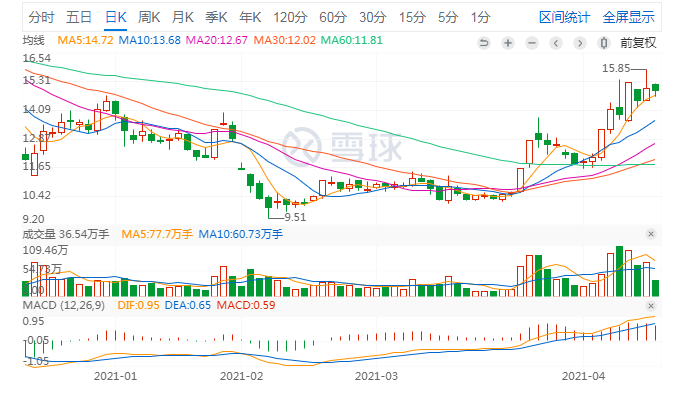Click the undo/reset chart icon
The height and width of the screenshot is (393, 676).
484,43
